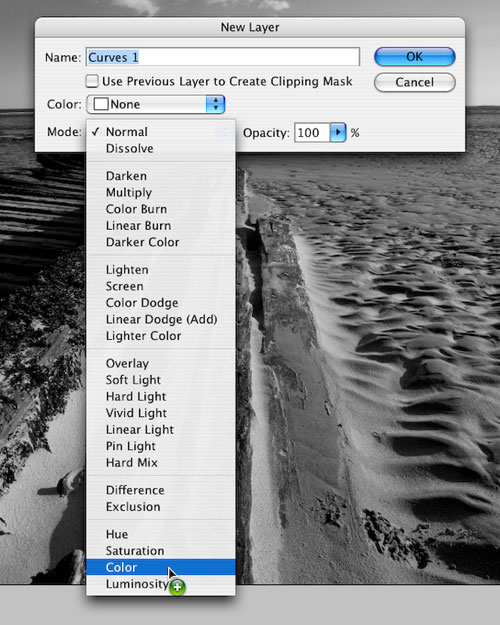Select Linear Dodge (Add) mode

(161, 319)
